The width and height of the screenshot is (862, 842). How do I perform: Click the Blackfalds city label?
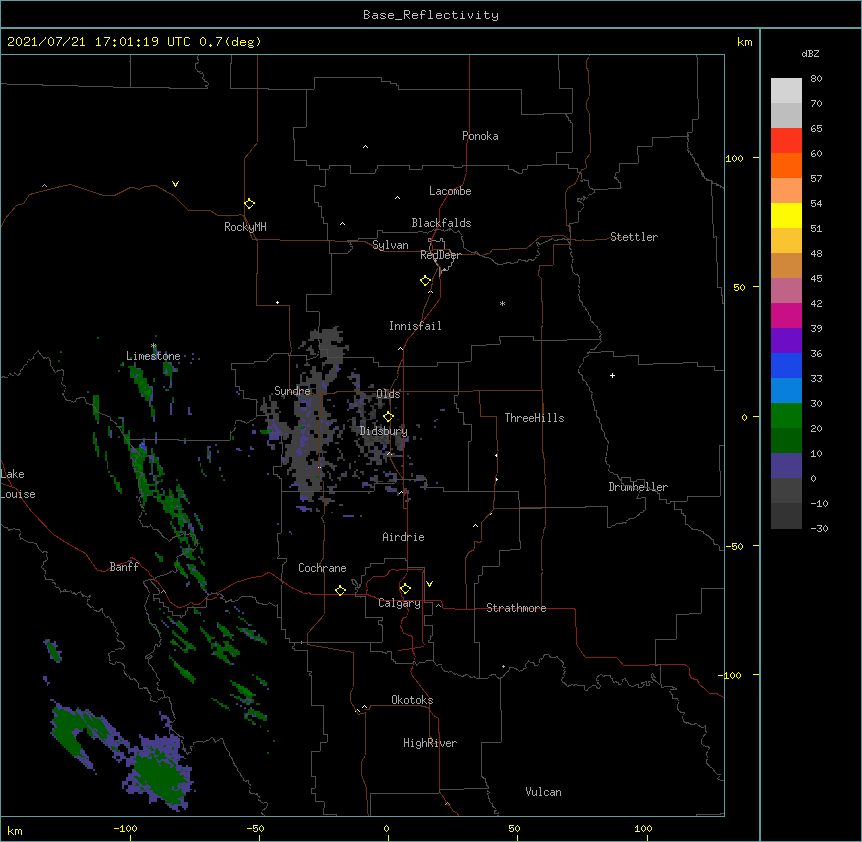(x=441, y=223)
